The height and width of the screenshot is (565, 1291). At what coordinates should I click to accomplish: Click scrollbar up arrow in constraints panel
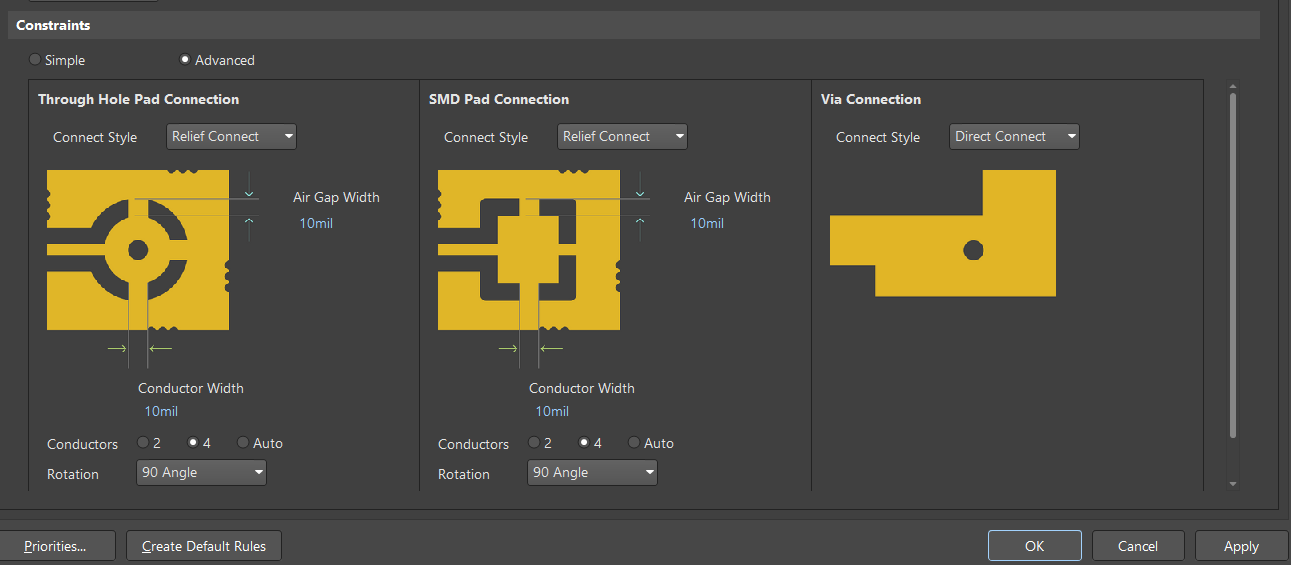point(1232,86)
